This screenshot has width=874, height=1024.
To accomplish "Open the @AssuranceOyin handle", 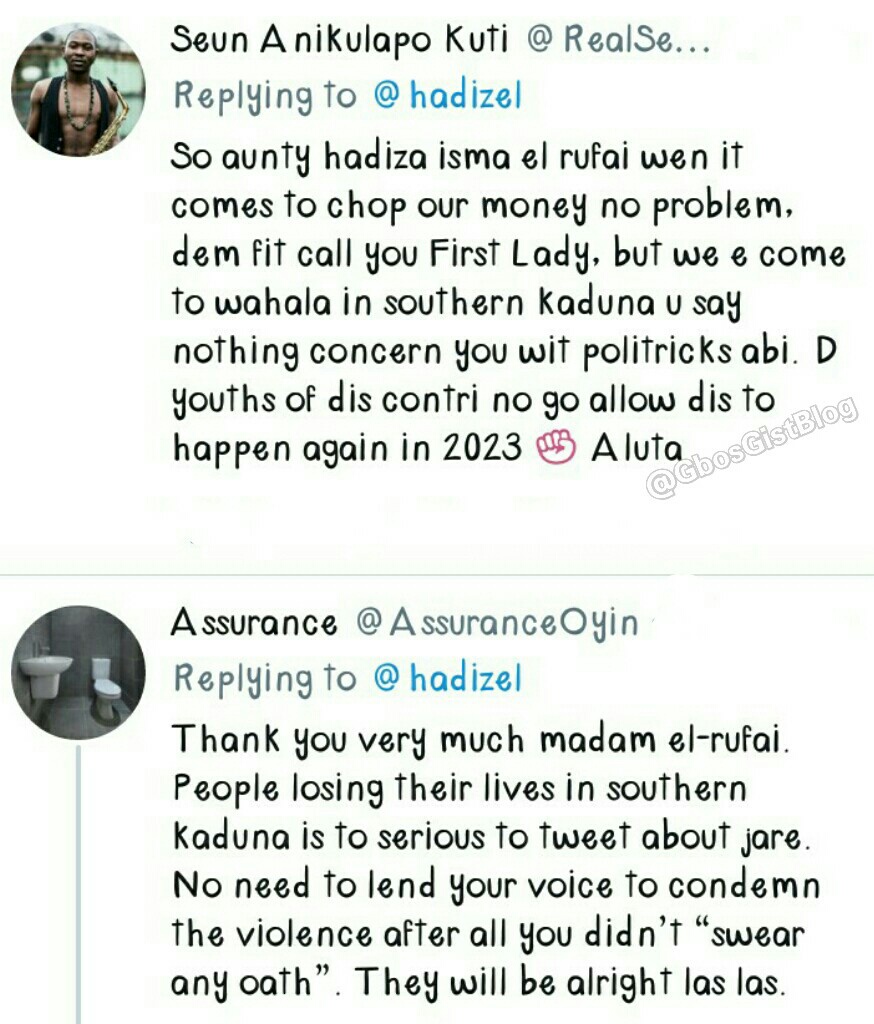I will [497, 622].
